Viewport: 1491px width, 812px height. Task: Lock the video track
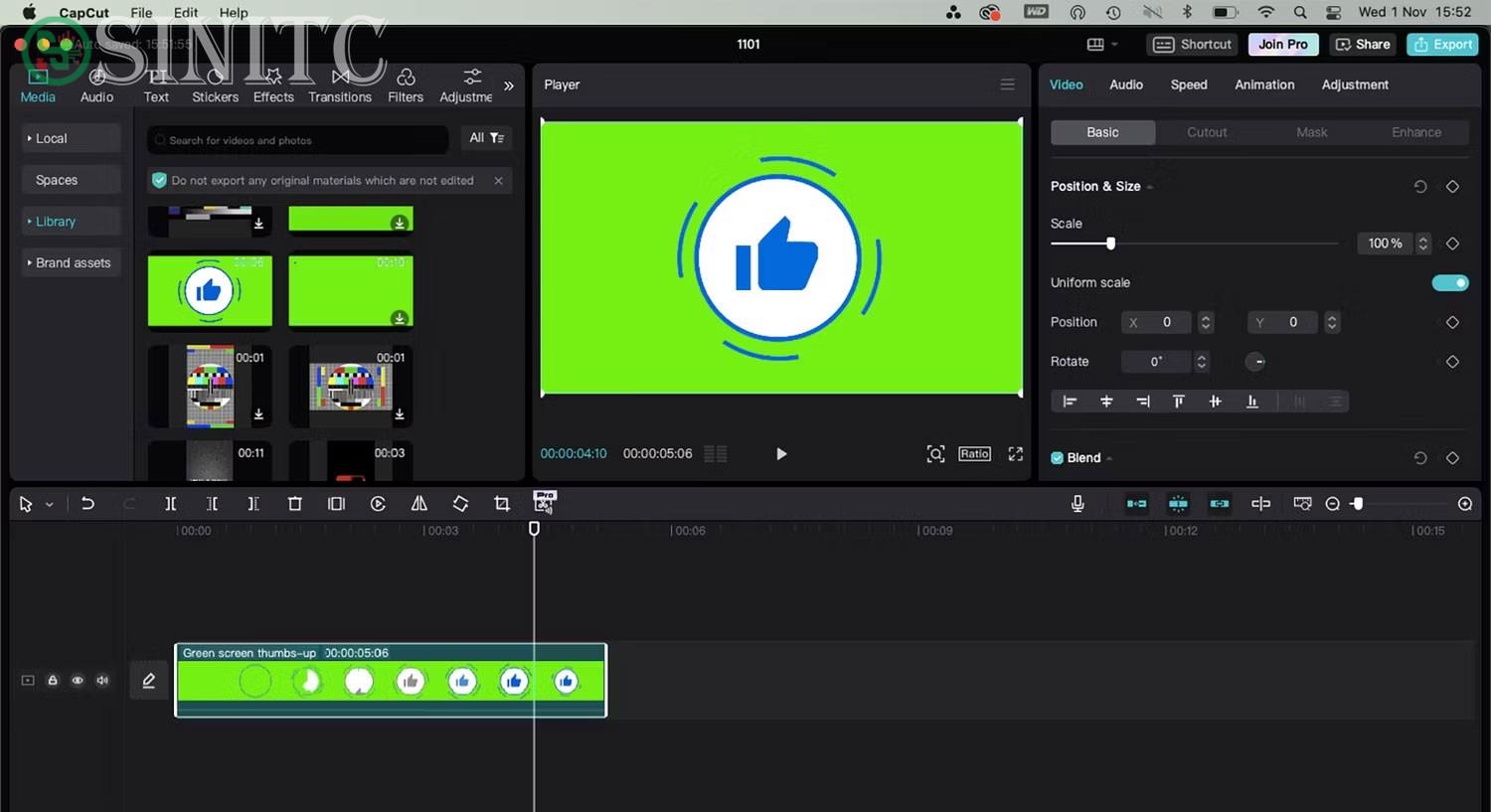tap(53, 681)
